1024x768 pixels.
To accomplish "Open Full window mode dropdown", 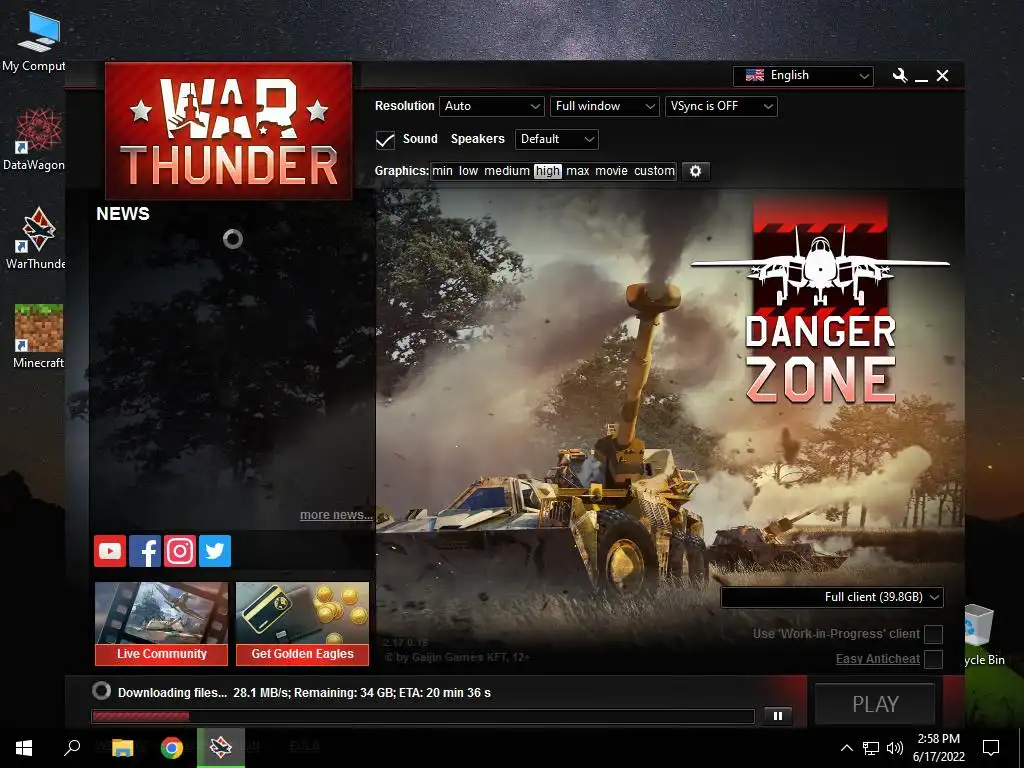I will click(604, 106).
